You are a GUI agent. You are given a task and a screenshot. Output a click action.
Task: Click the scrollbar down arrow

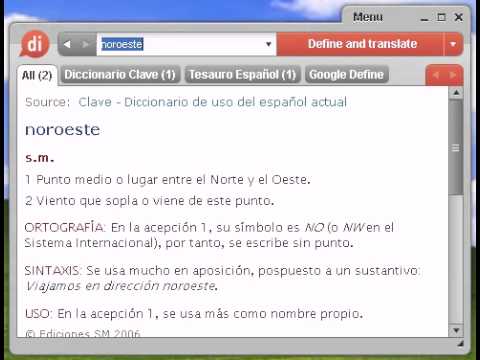pyautogui.click(x=456, y=330)
